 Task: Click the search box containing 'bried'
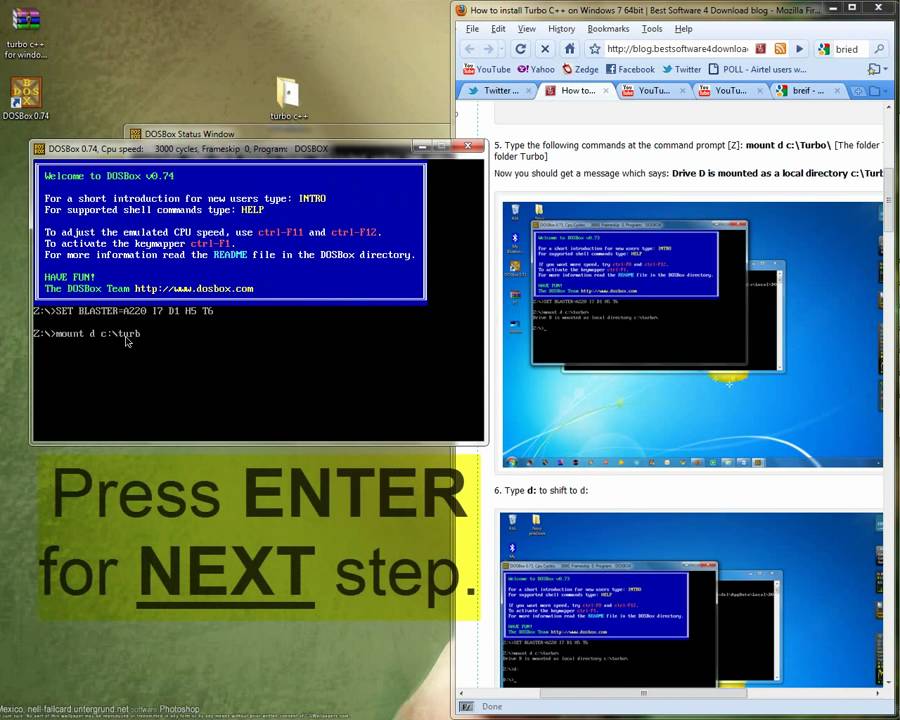pos(850,49)
